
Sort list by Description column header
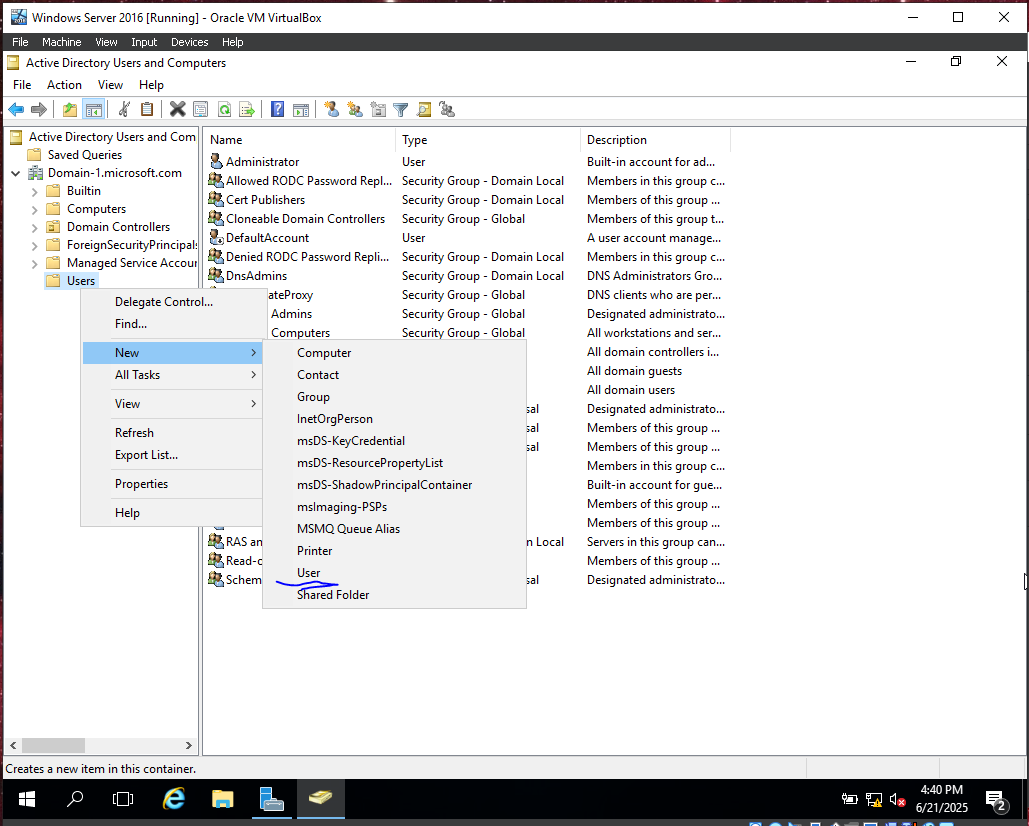click(655, 140)
